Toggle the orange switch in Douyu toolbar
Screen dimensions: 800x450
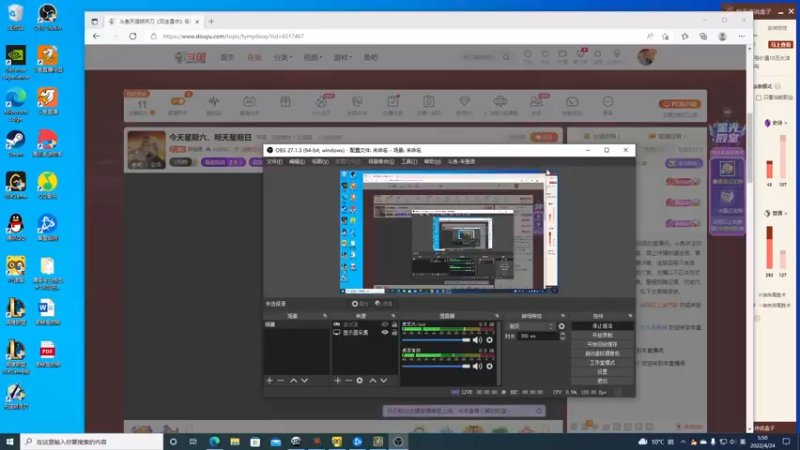[178, 102]
